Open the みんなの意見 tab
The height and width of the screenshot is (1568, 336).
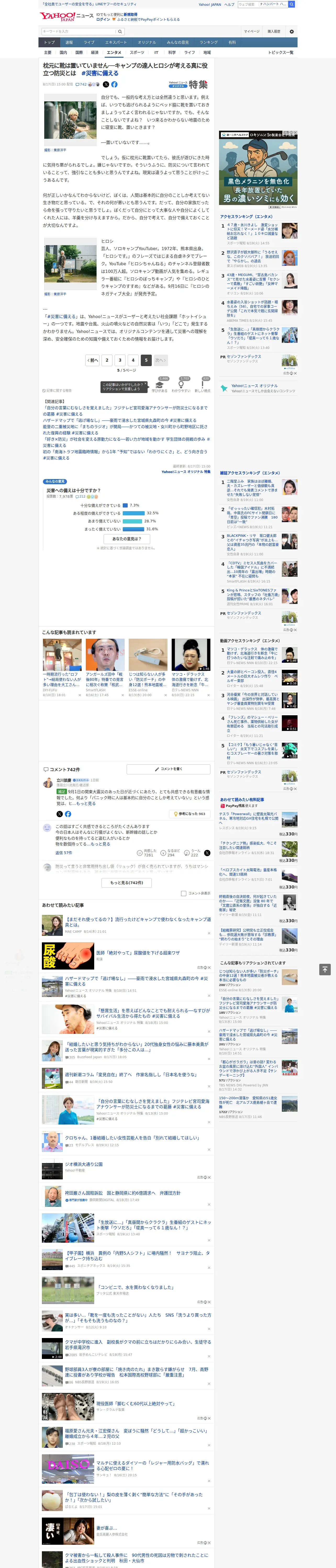point(178,43)
